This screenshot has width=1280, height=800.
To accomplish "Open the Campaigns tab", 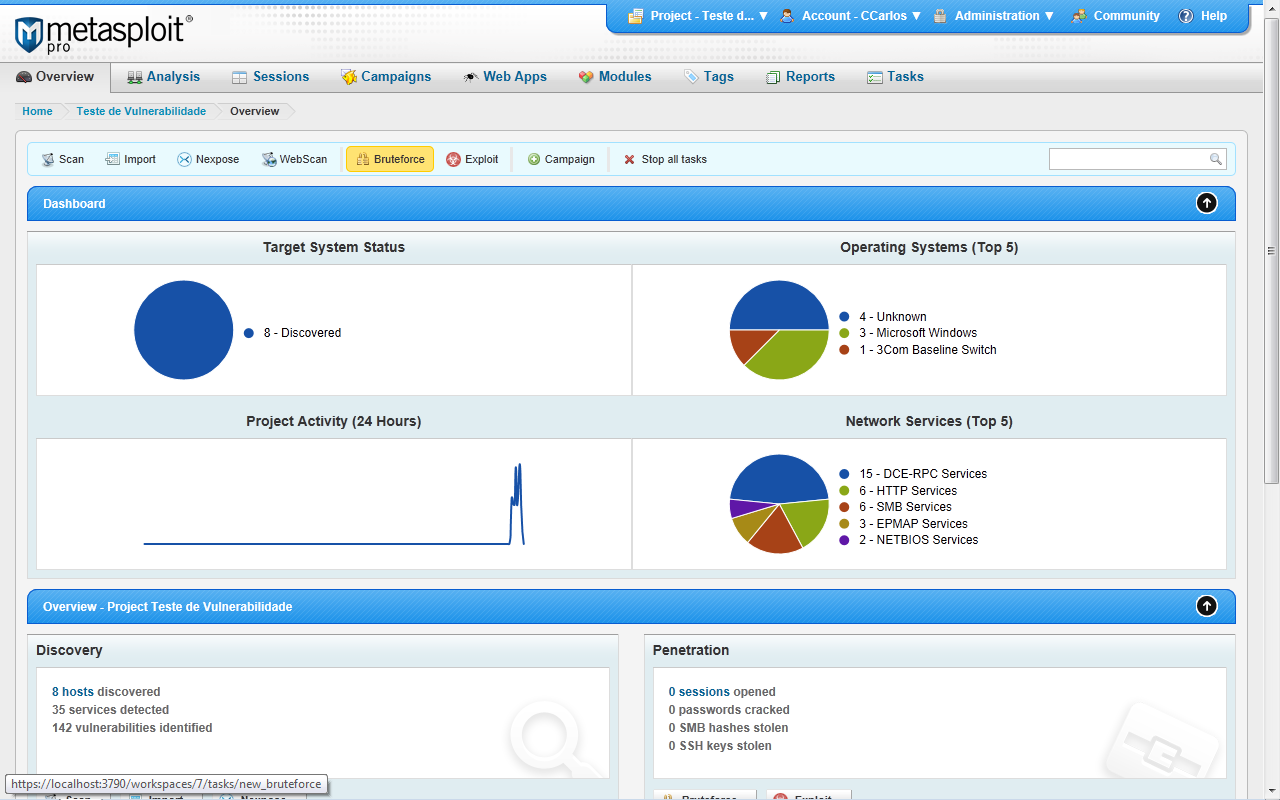I will click(386, 77).
